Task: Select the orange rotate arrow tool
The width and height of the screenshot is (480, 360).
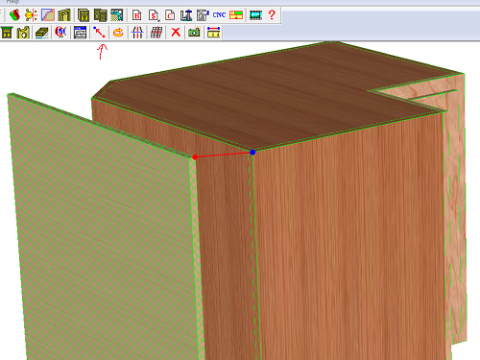Action: tap(118, 32)
